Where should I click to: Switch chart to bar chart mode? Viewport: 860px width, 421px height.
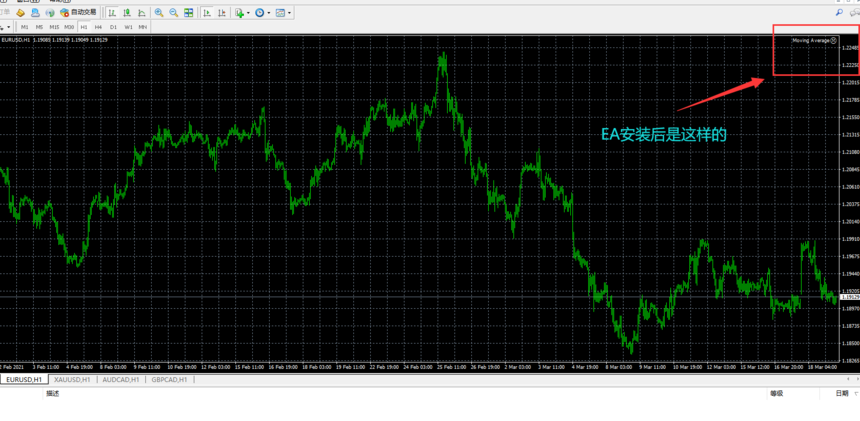tap(112, 13)
